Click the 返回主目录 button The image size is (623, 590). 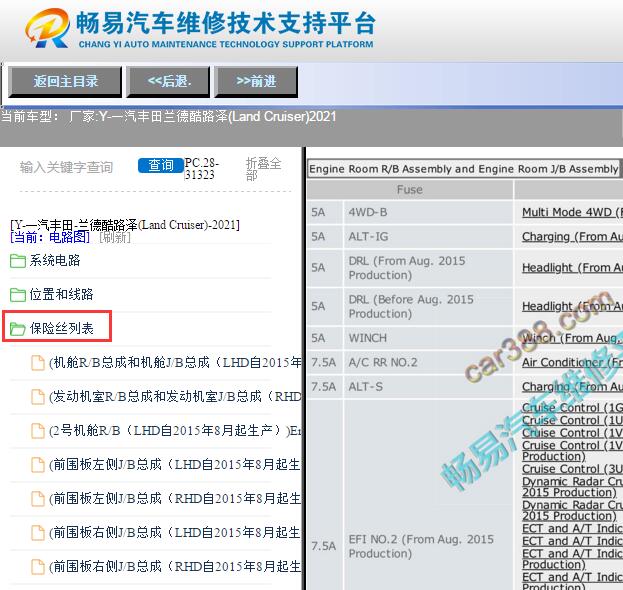(65, 82)
